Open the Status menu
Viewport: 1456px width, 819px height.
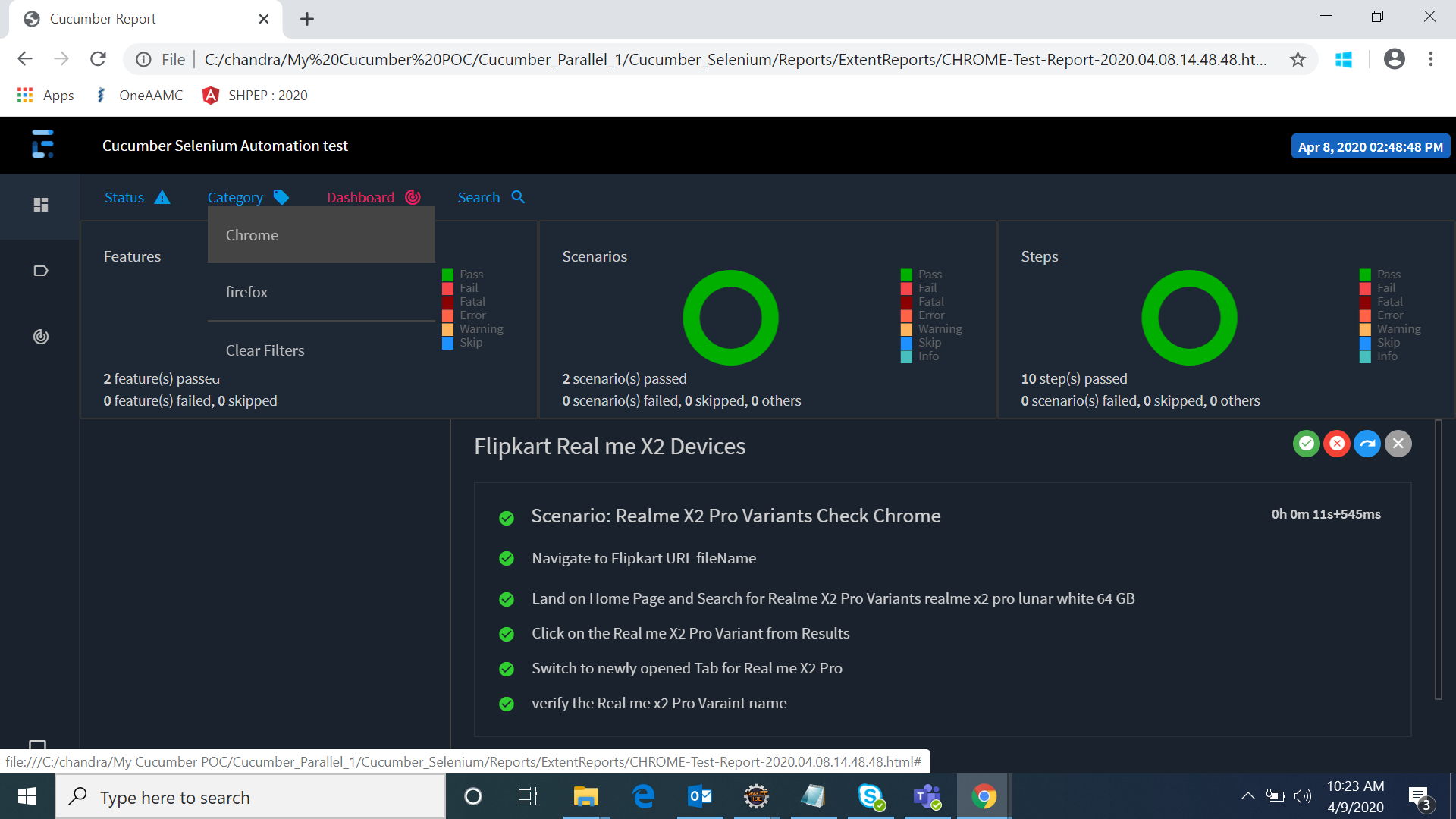(124, 197)
